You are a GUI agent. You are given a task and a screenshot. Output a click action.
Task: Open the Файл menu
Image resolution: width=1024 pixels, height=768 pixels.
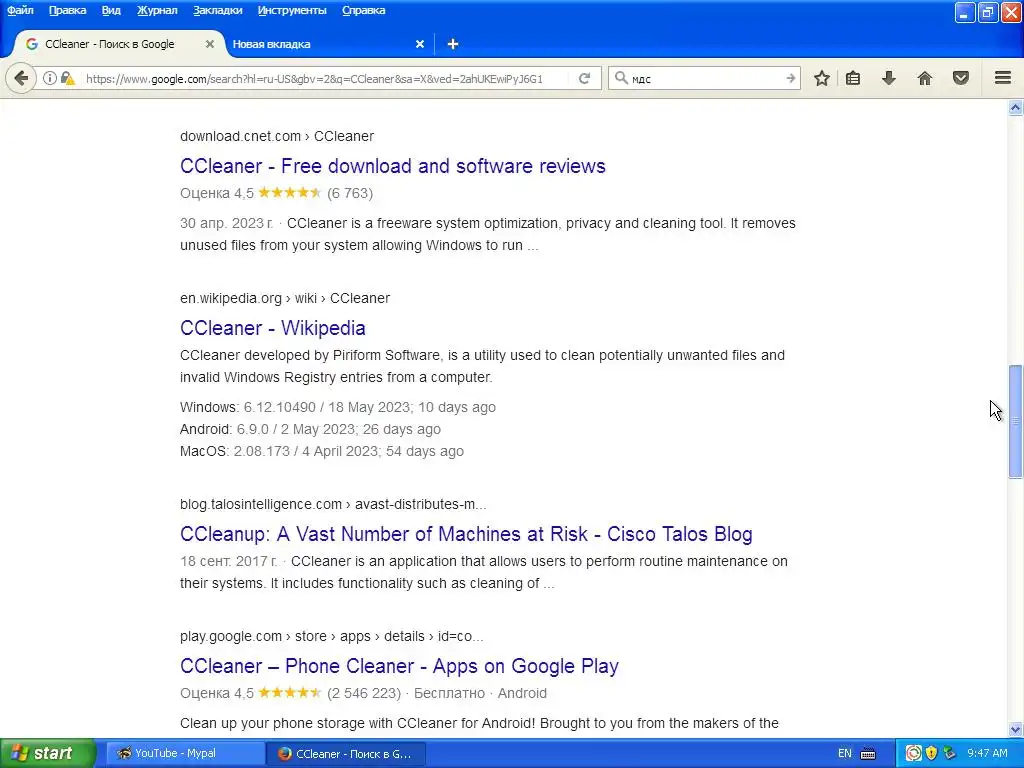click(20, 10)
